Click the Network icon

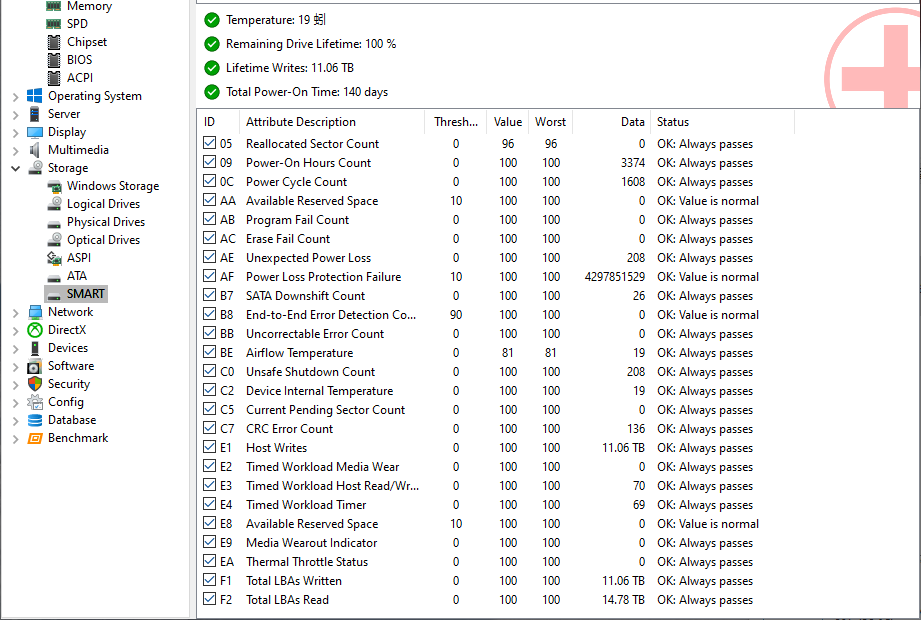click(35, 312)
